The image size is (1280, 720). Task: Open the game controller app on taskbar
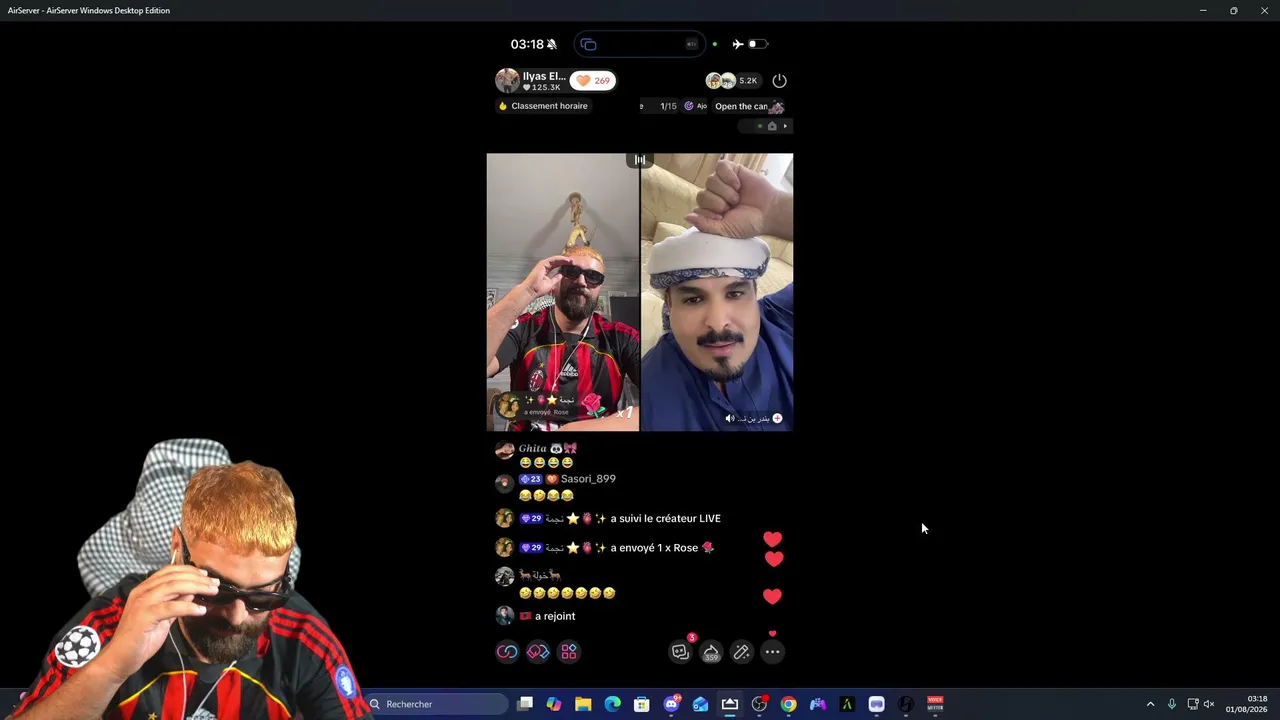point(818,704)
